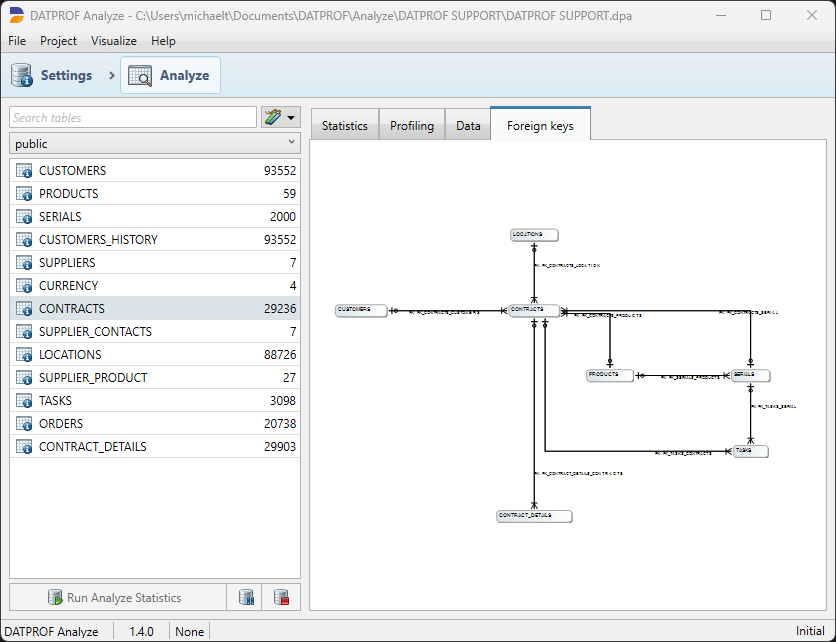Viewport: 836px width, 642px height.
Task: Open the tag filter dropdown beside search
Action: [281, 118]
